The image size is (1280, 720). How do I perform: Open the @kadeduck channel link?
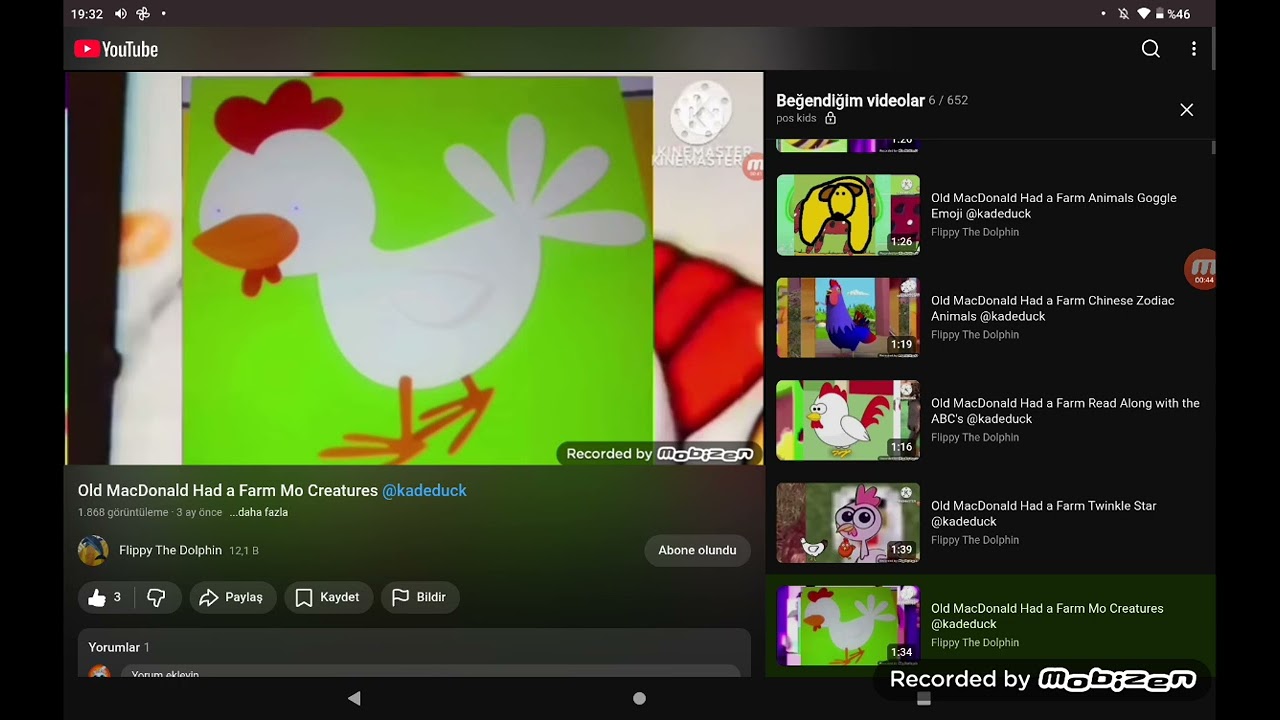[x=424, y=490]
